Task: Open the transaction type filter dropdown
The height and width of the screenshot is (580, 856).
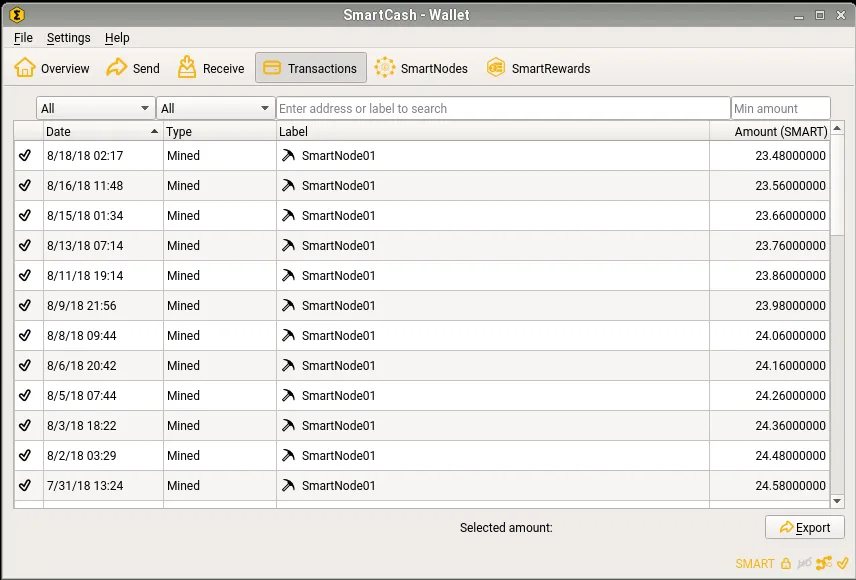Action: pos(215,108)
